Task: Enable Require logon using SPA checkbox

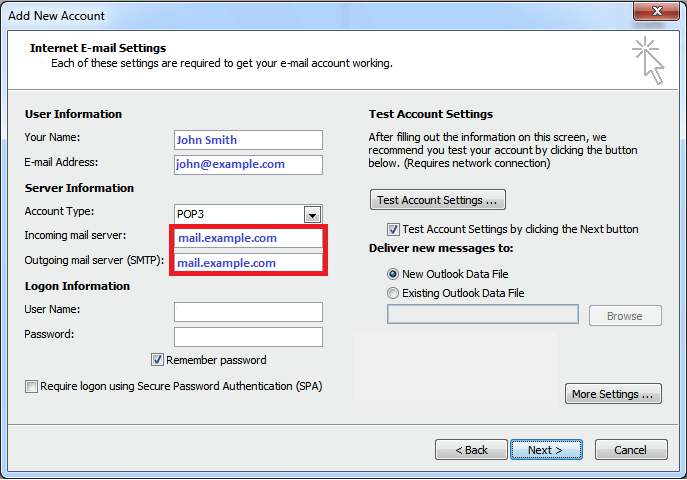Action: (x=31, y=386)
